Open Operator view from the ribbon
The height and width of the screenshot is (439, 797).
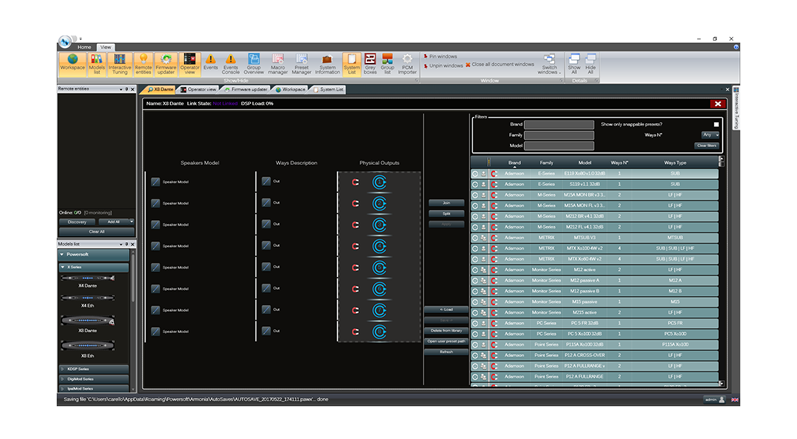click(x=190, y=65)
